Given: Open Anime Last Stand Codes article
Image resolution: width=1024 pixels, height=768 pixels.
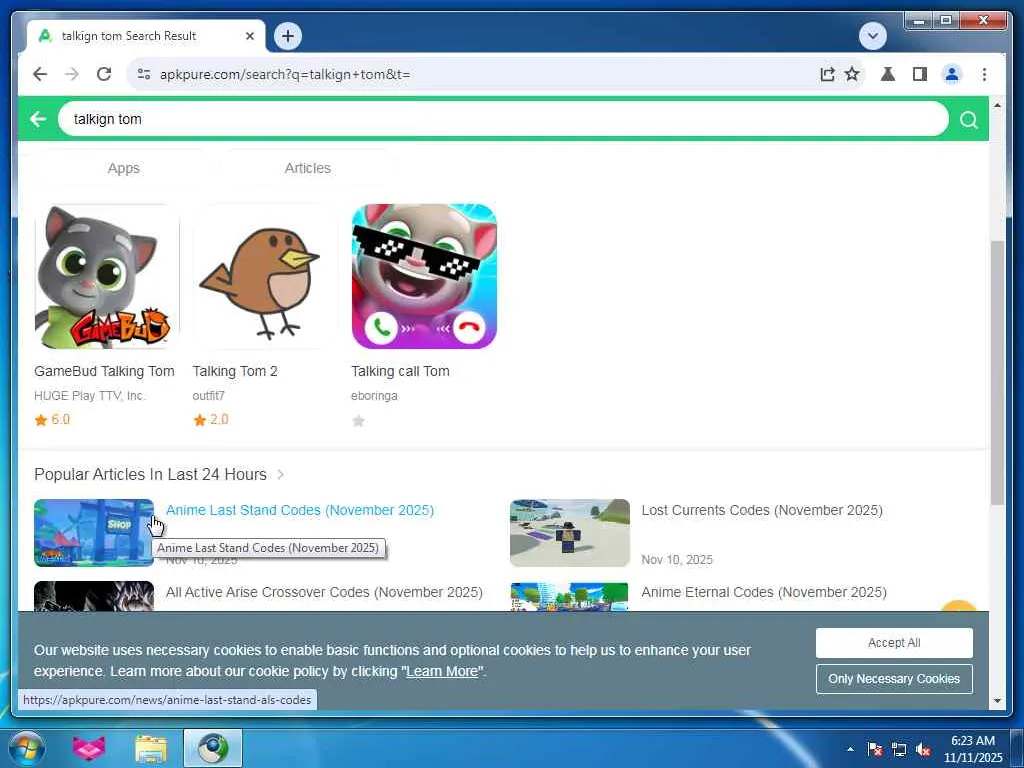Looking at the screenshot, I should [x=300, y=510].
